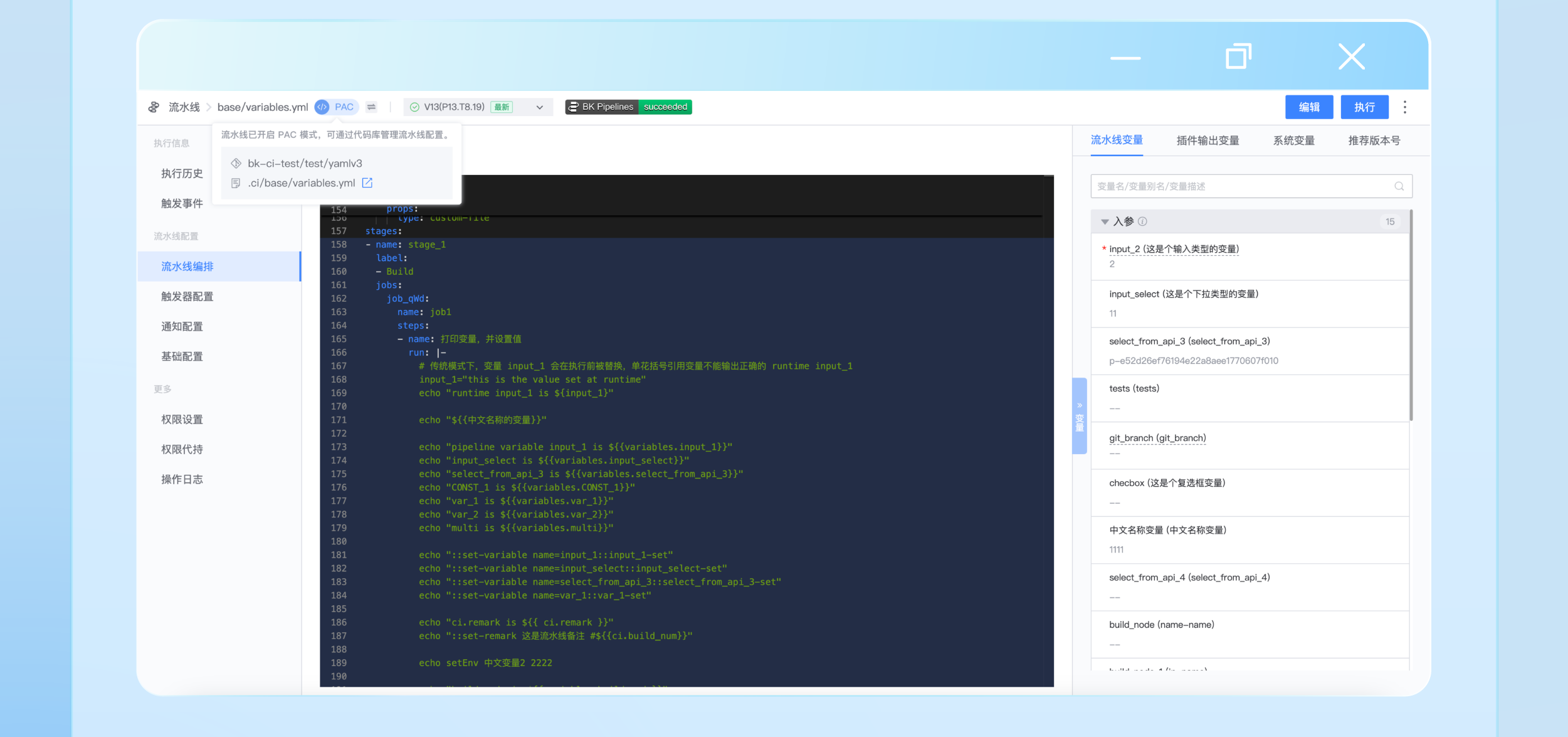Click the .ci/base/variables.yml file path

(x=301, y=183)
